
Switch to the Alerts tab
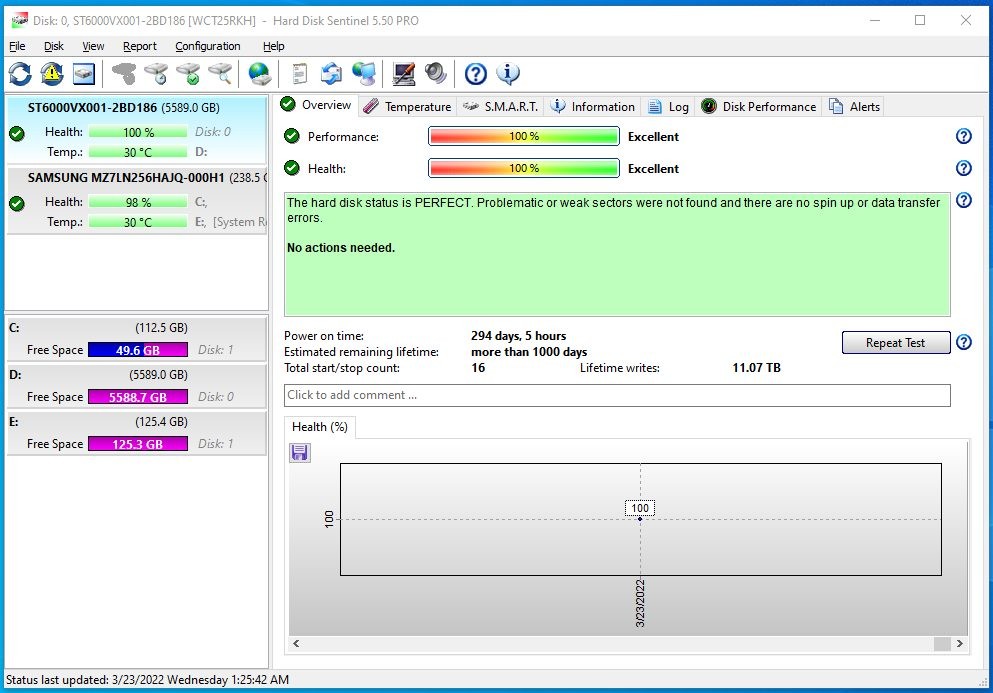pyautogui.click(x=854, y=106)
